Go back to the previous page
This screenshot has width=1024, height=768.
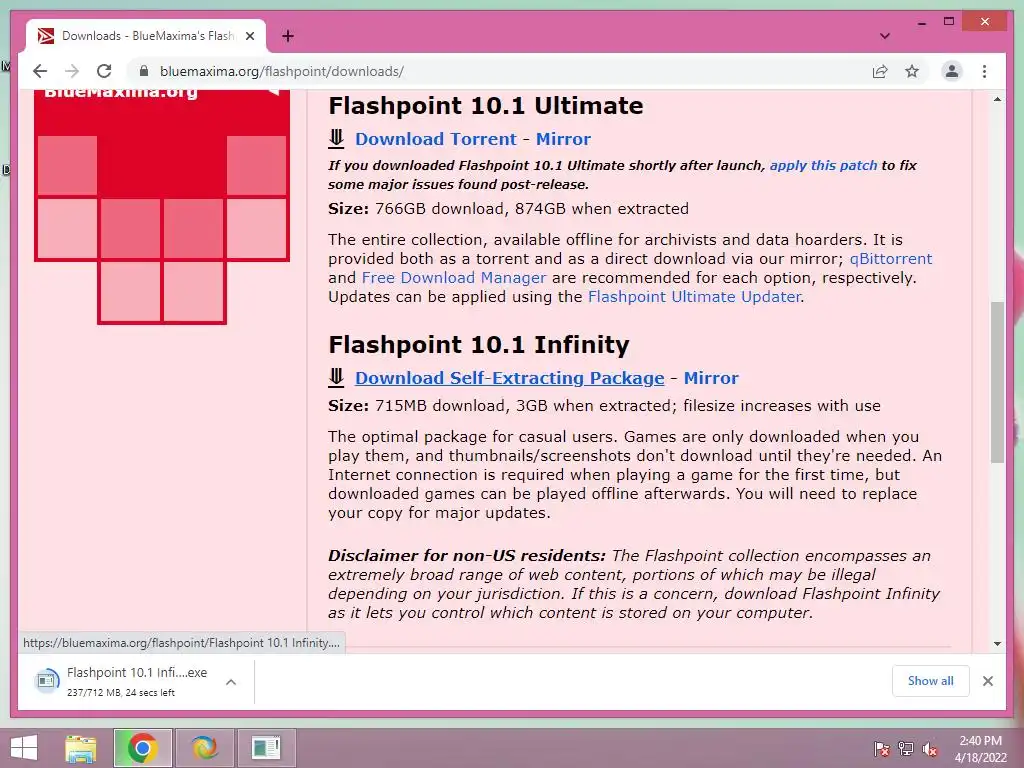40,71
